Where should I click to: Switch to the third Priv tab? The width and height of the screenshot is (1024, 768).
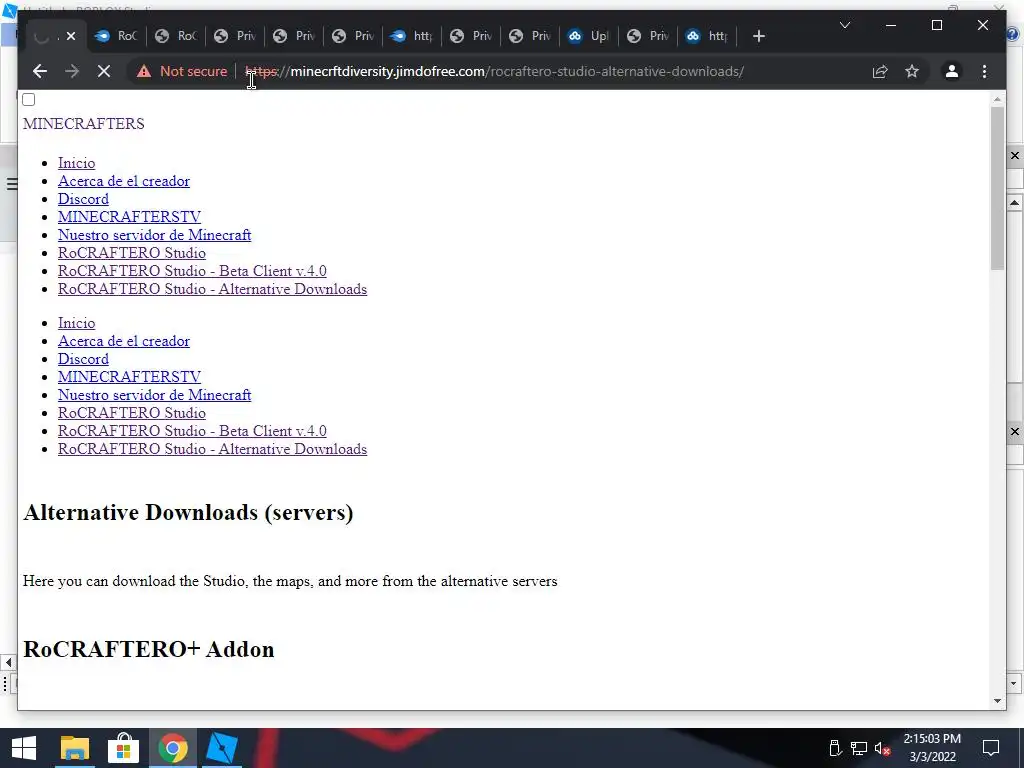(353, 36)
